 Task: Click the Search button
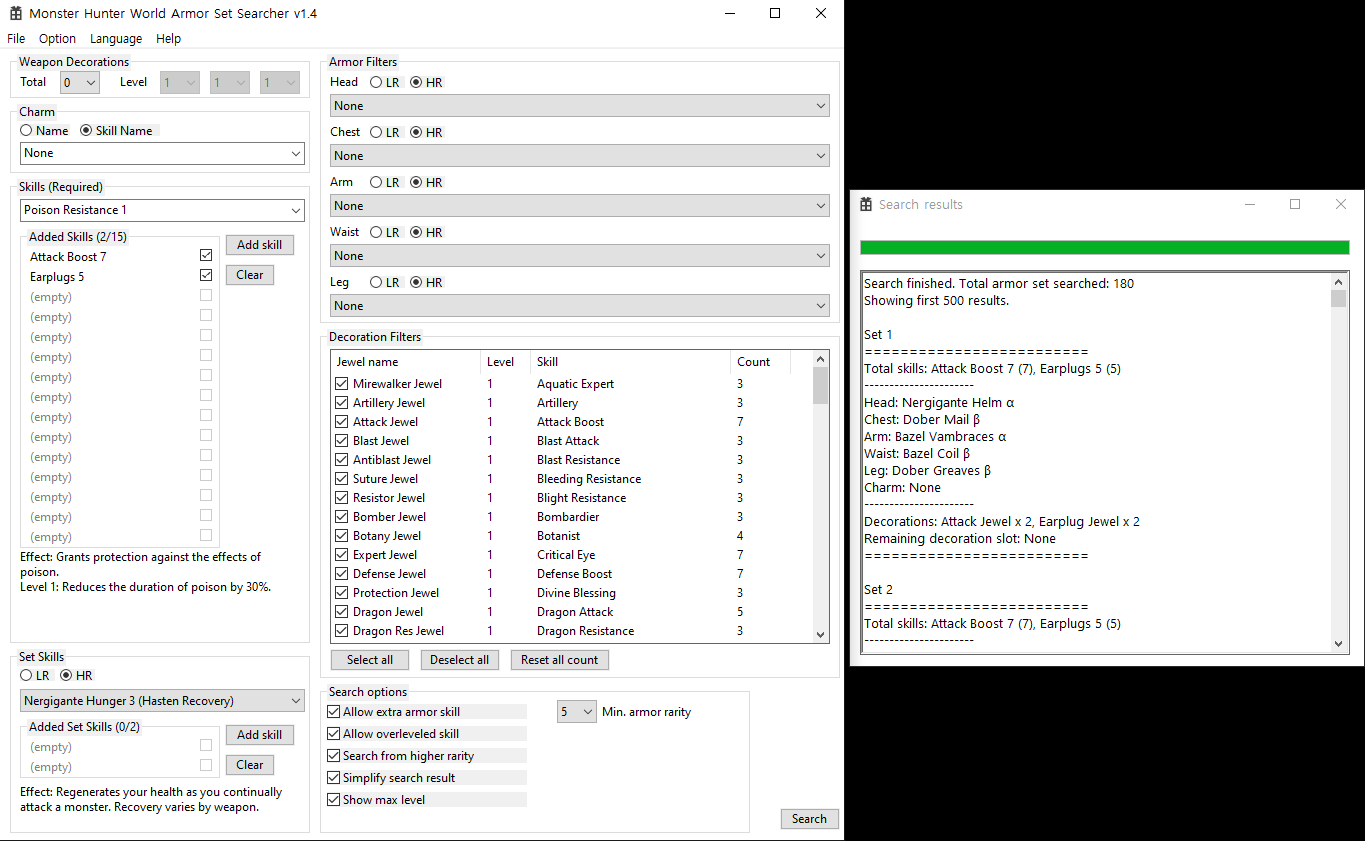(x=809, y=819)
